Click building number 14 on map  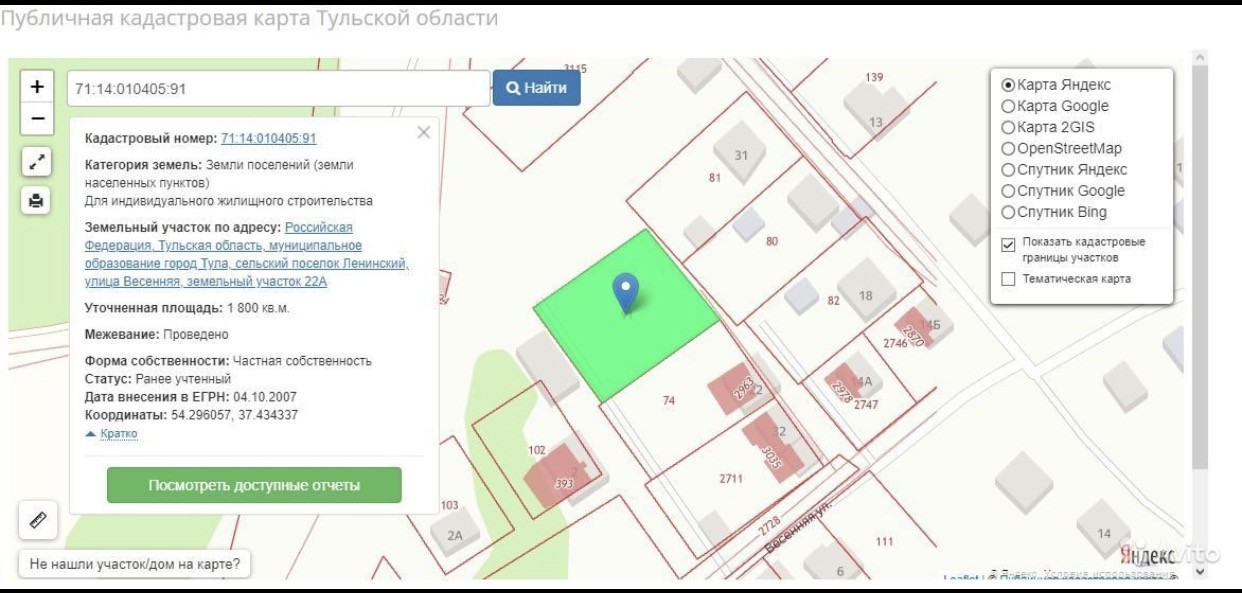coord(1104,533)
